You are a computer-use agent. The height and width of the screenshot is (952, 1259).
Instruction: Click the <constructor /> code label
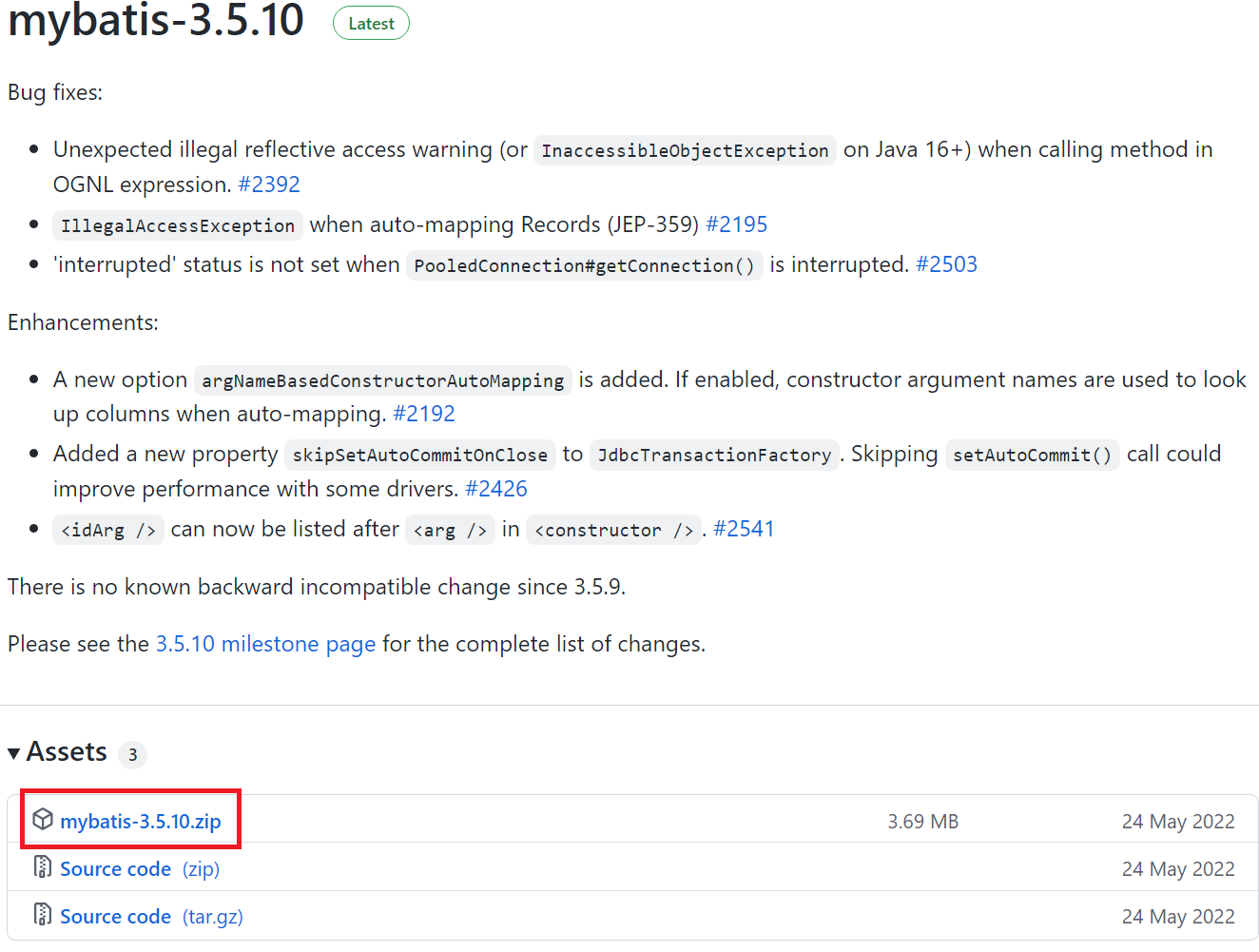pyautogui.click(x=613, y=530)
